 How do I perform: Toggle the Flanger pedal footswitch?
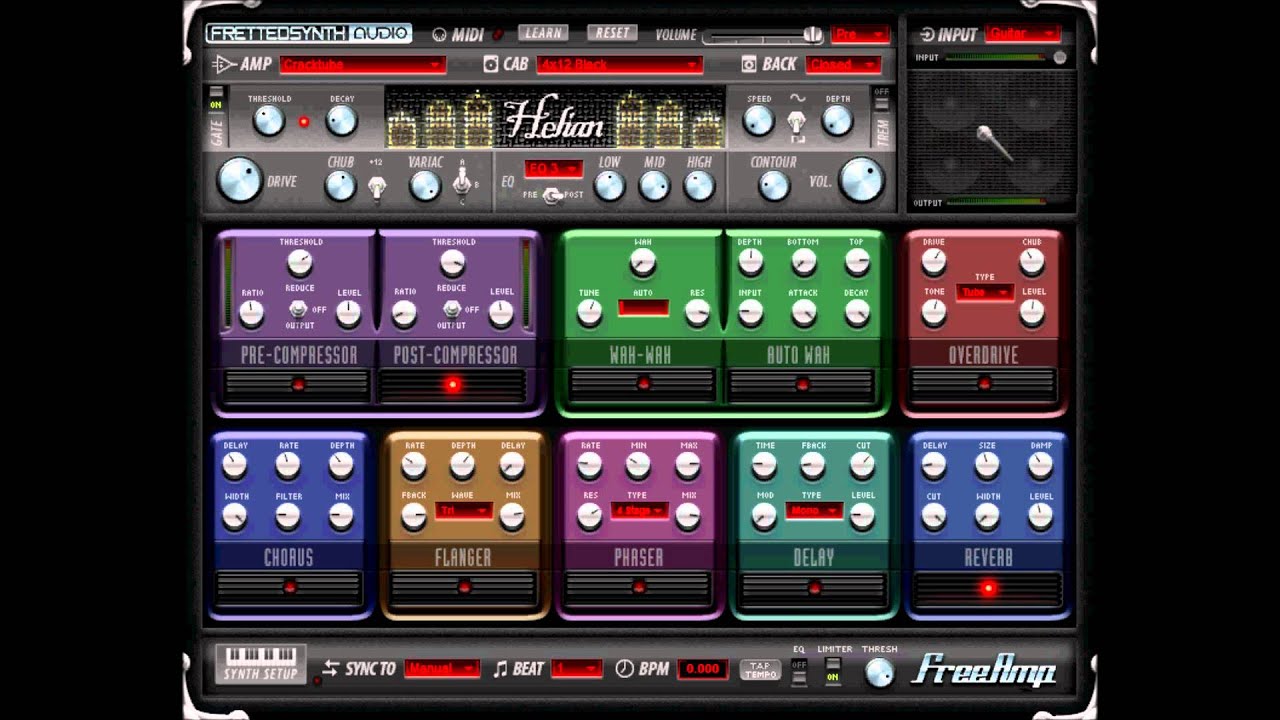click(463, 588)
